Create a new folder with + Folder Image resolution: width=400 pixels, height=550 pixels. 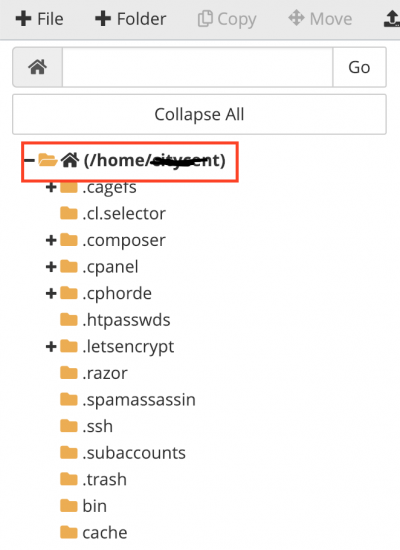coord(131,19)
